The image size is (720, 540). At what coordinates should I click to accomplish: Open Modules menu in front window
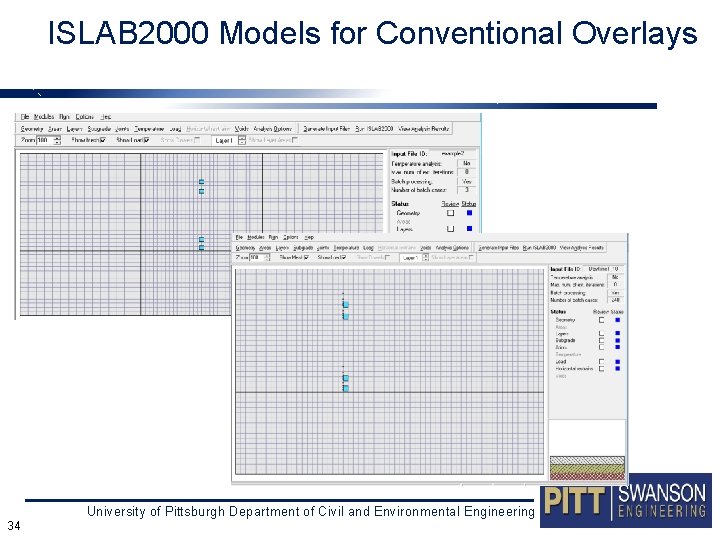coord(256,237)
